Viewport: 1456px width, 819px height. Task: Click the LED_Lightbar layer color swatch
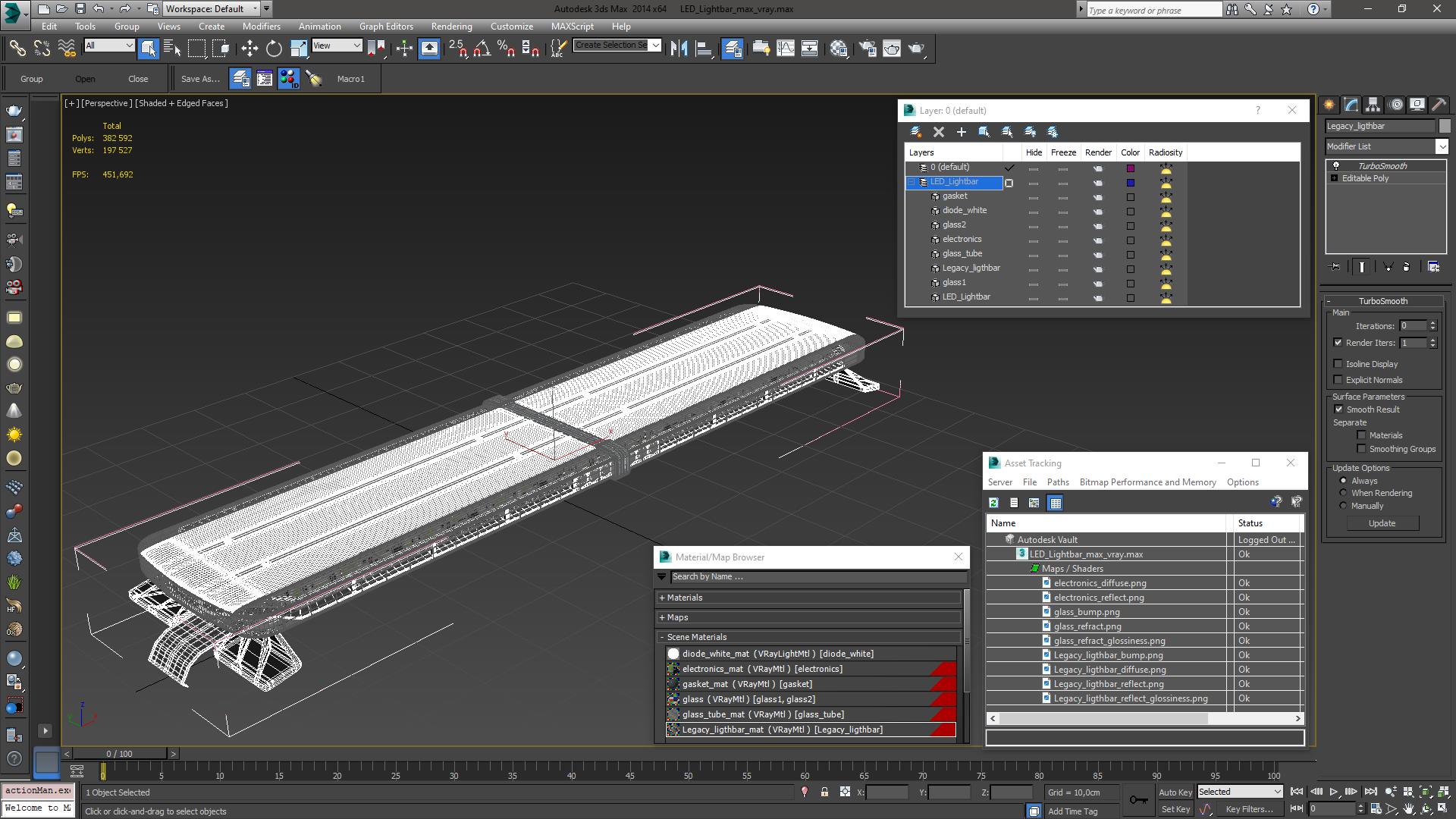point(1130,183)
